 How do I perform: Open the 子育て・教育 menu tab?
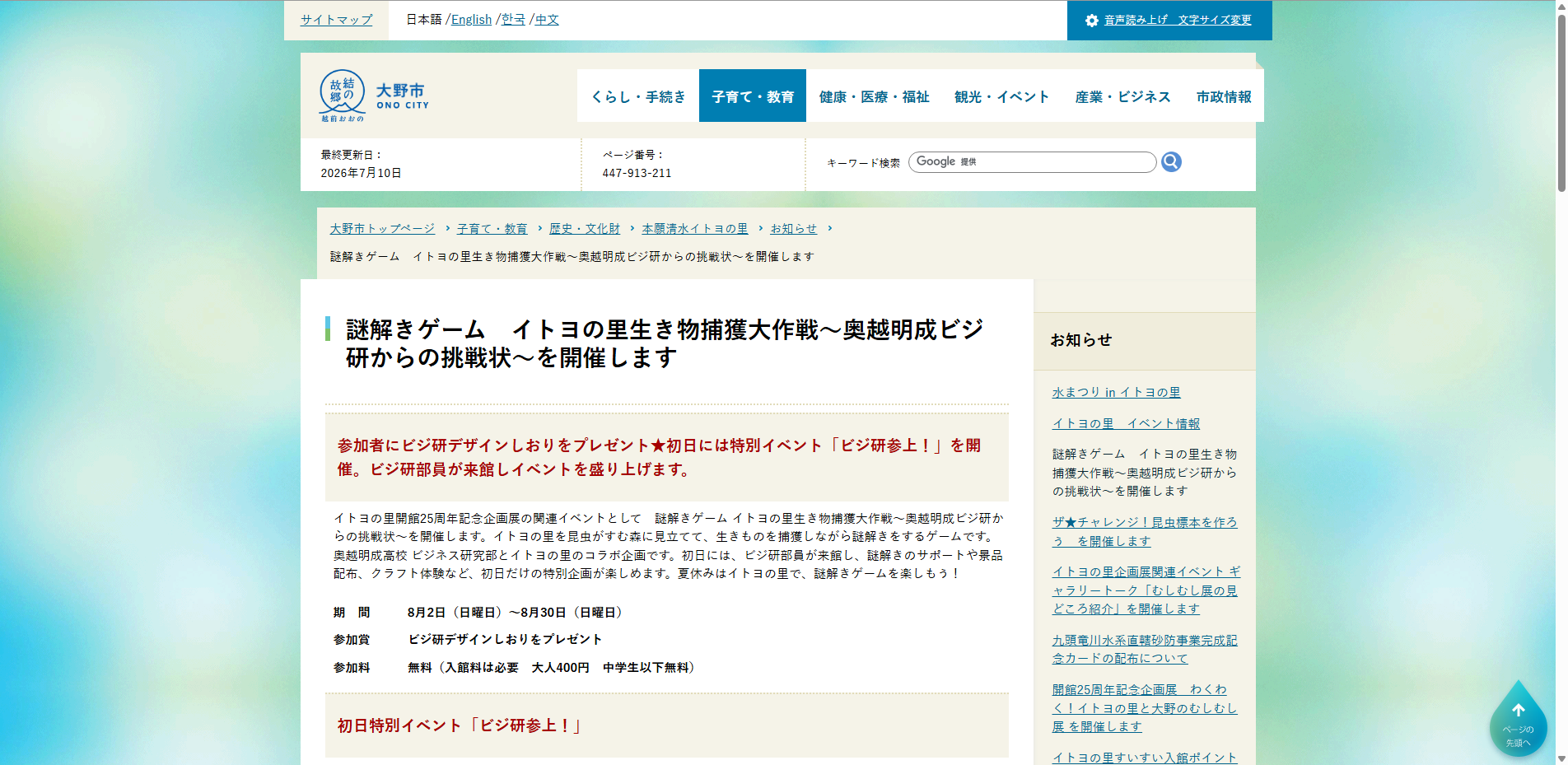[x=753, y=96]
